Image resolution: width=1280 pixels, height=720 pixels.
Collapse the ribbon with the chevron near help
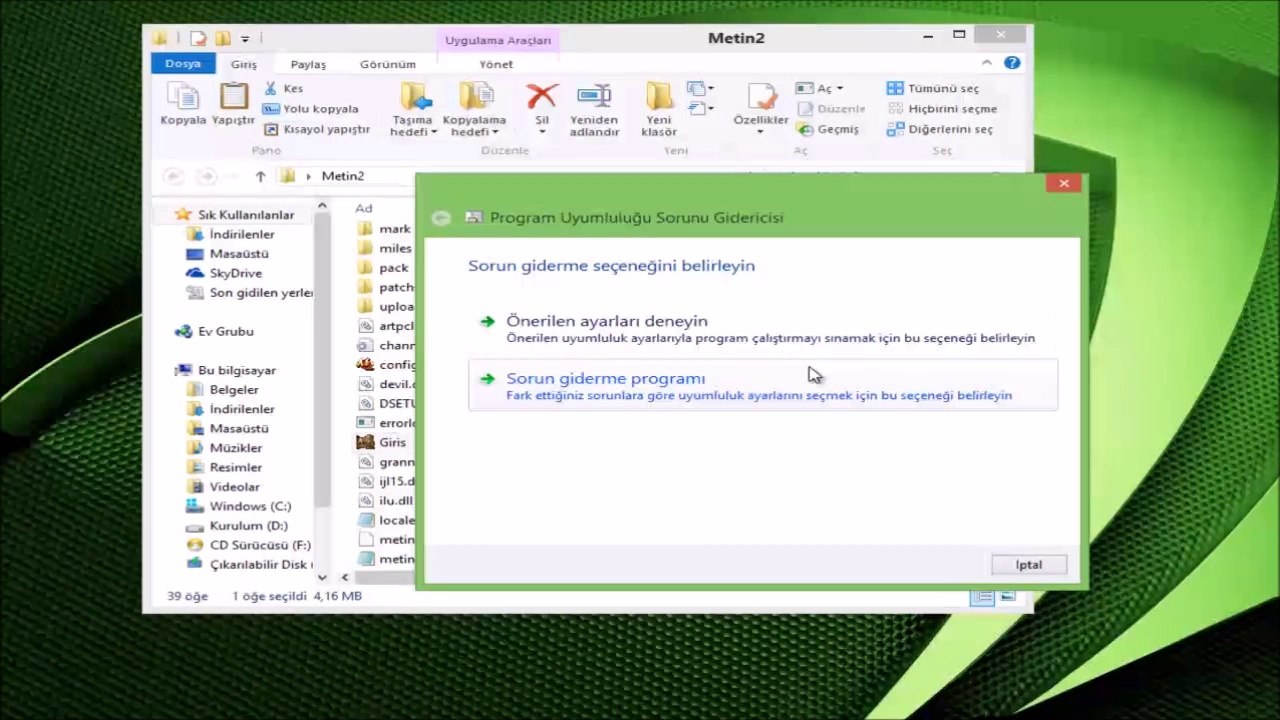[986, 63]
